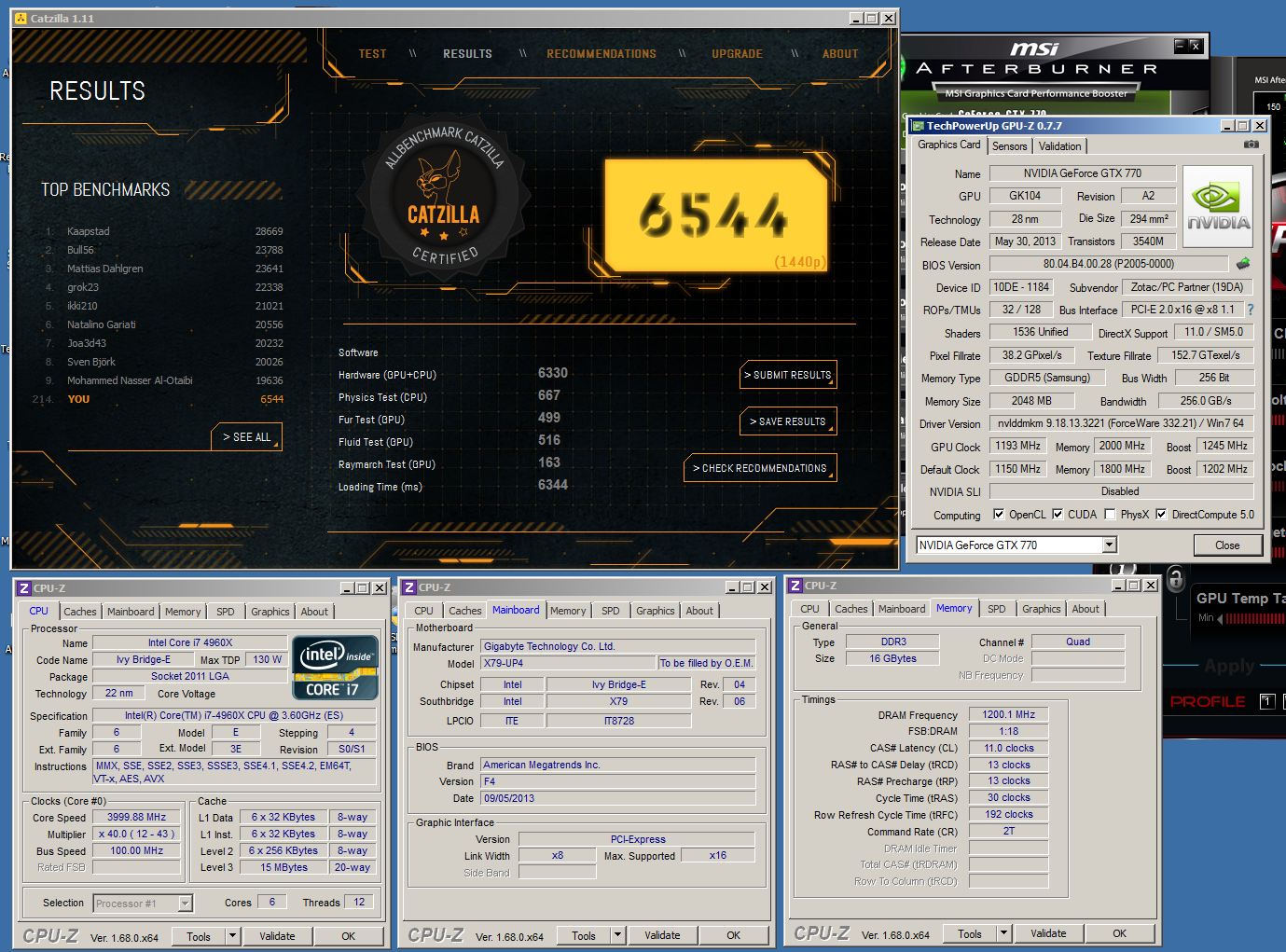Click OK in the CPU-tab CPU-Z window
This screenshot has height=952, width=1286.
pyautogui.click(x=348, y=936)
